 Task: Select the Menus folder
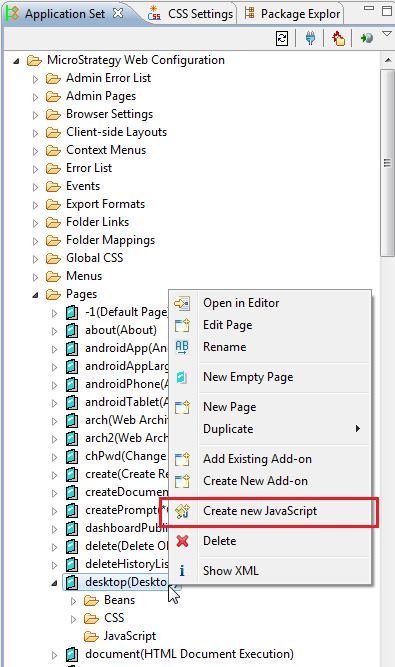point(84,276)
